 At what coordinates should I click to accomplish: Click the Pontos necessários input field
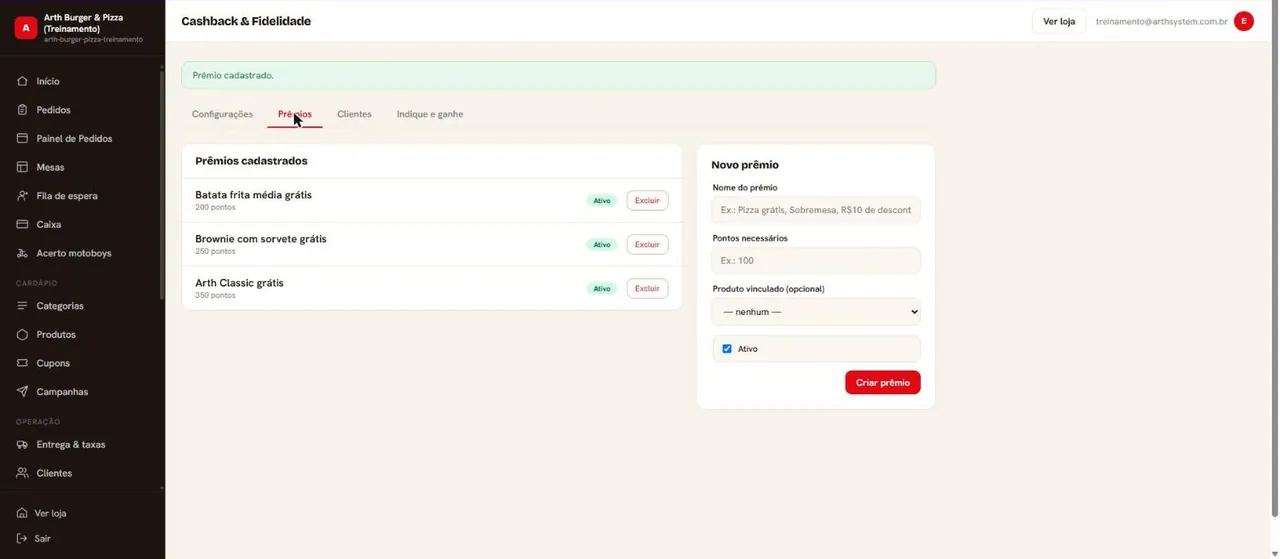816,260
